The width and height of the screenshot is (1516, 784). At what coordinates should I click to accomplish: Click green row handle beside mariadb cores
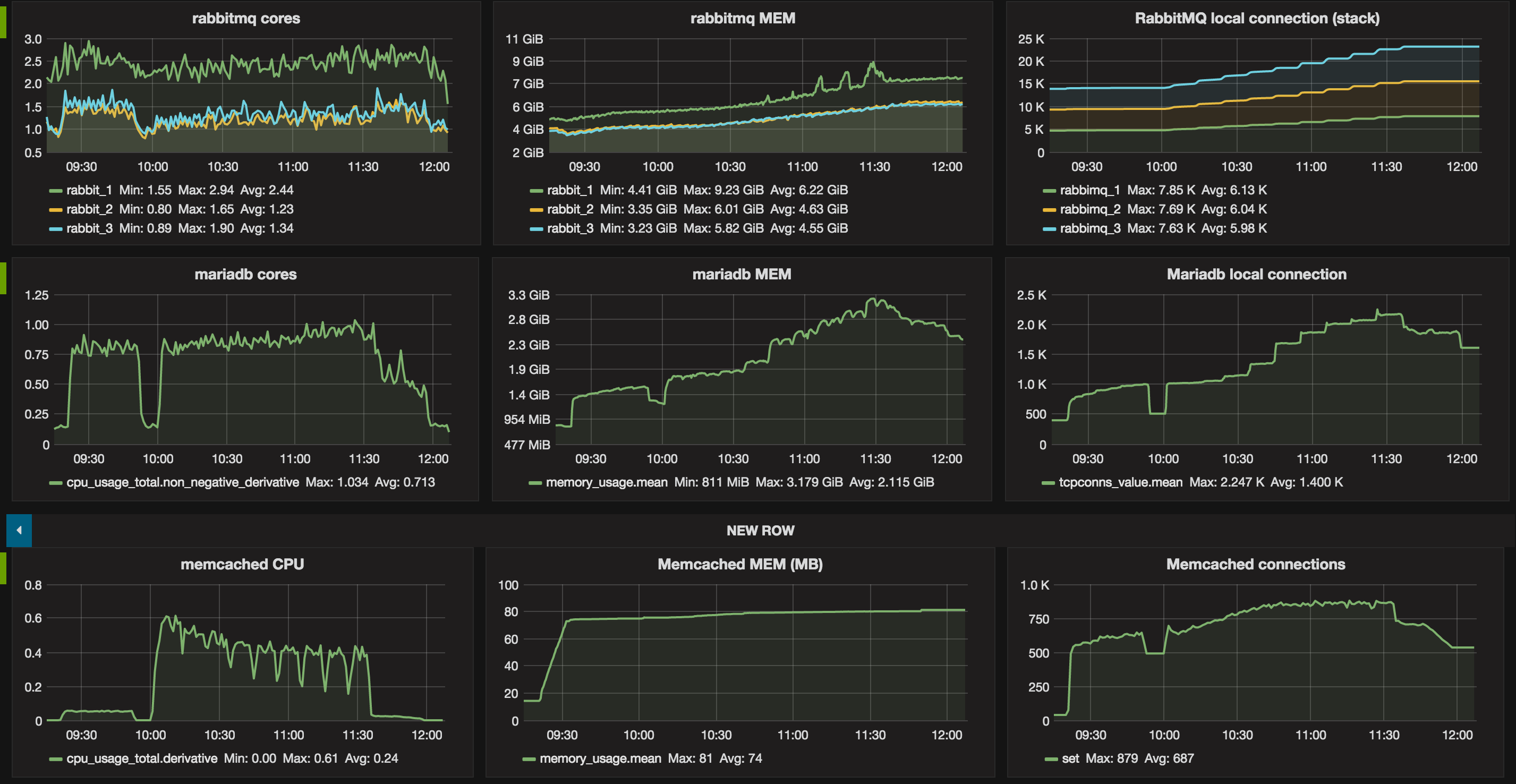coord(3,278)
